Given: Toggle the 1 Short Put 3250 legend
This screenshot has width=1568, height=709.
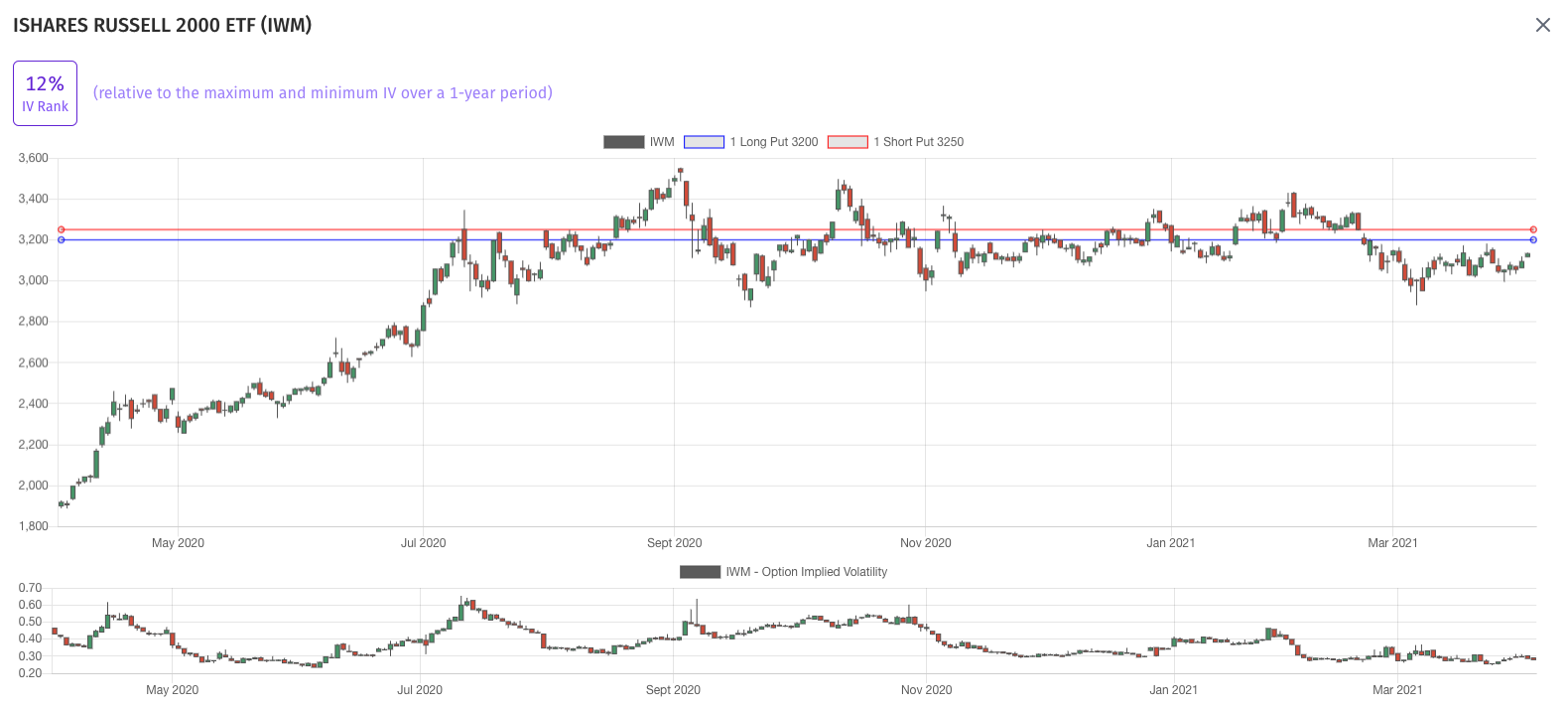Looking at the screenshot, I should click(895, 142).
